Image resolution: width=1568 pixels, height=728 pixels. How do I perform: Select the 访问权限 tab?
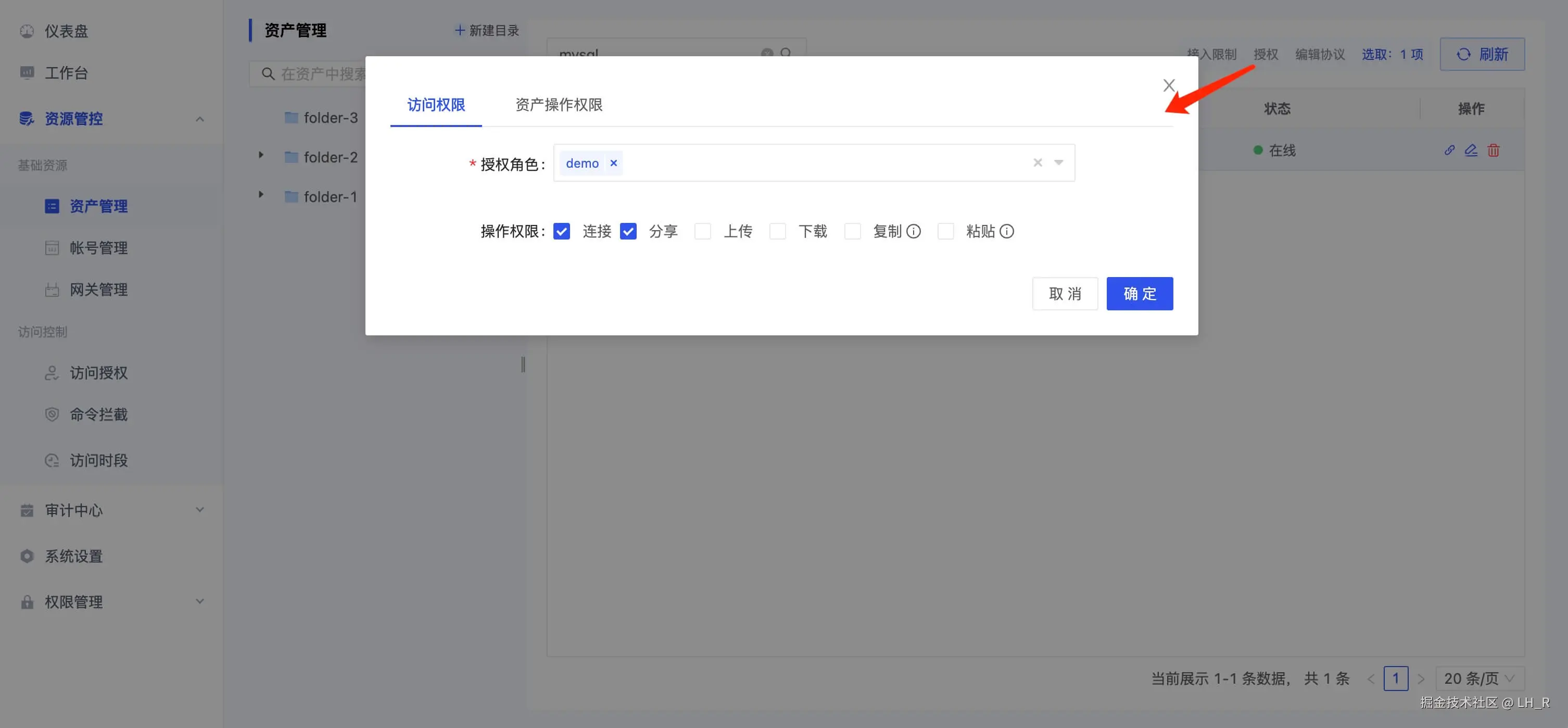coord(436,105)
